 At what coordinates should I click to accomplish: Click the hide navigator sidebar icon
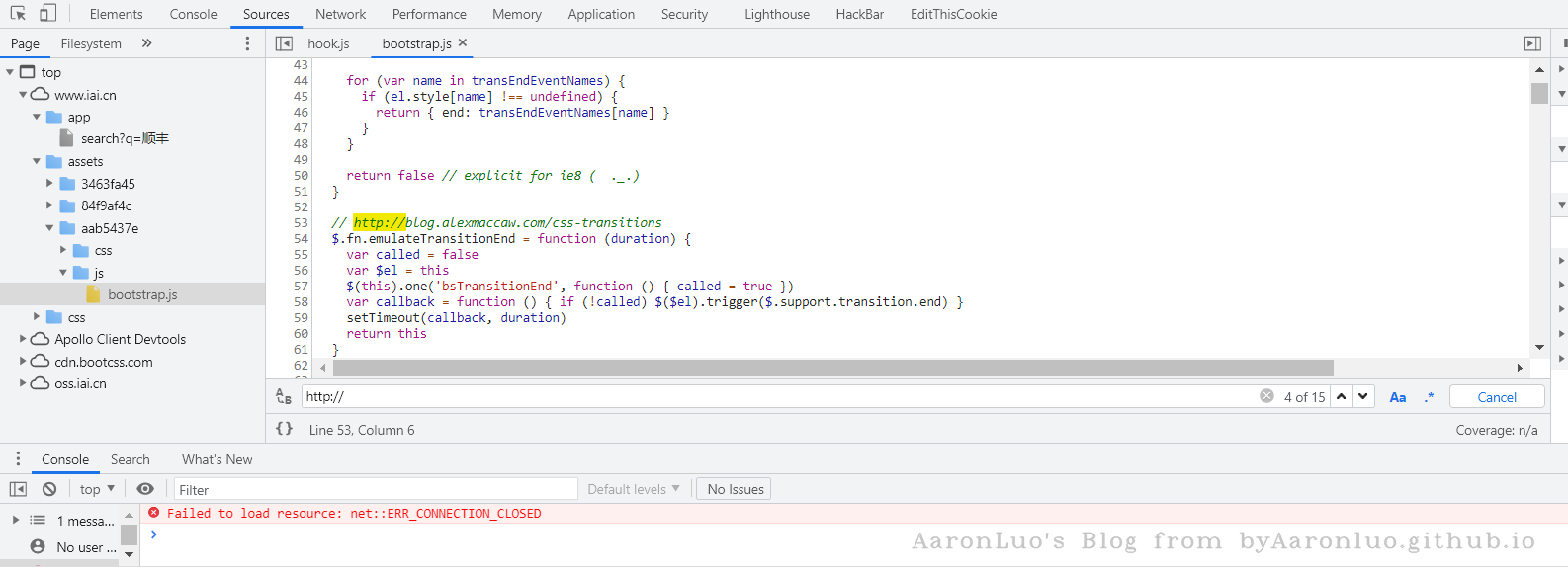284,43
